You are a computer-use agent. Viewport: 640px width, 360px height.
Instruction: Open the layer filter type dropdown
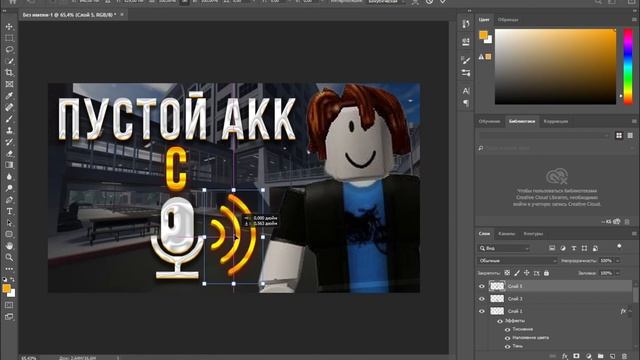click(504, 248)
